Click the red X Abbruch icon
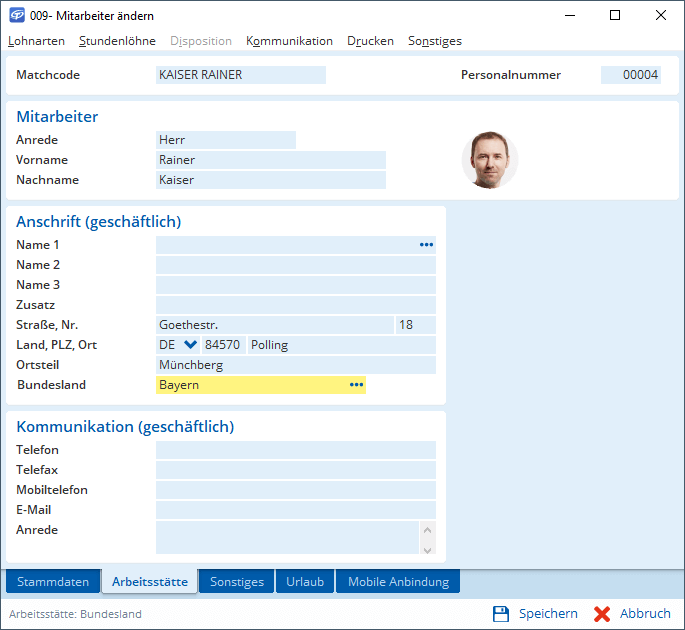685x630 pixels. coord(602,614)
